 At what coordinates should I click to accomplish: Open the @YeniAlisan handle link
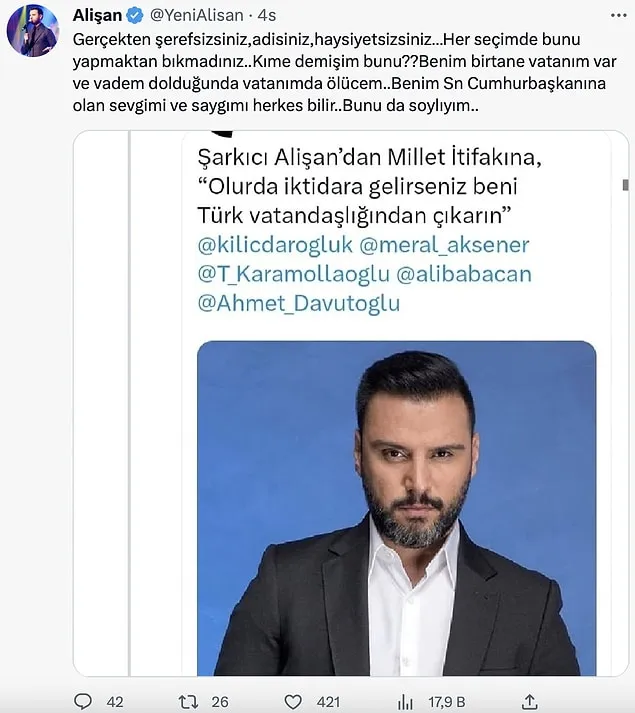pyautogui.click(x=194, y=16)
